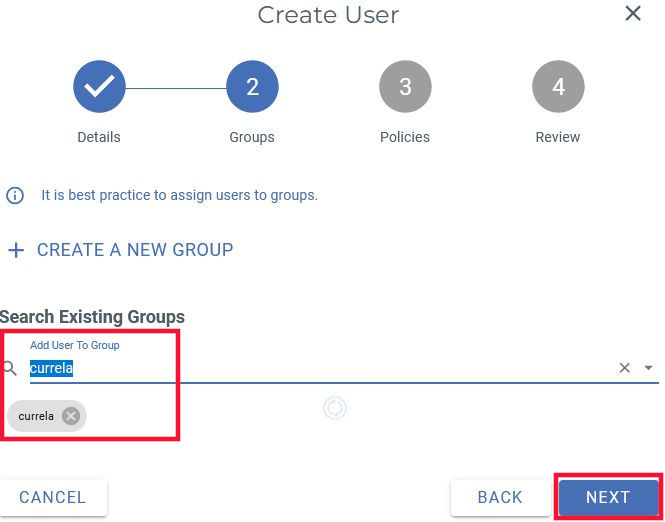Go to step 4 Review circle
665x522 pixels.
coord(558,87)
